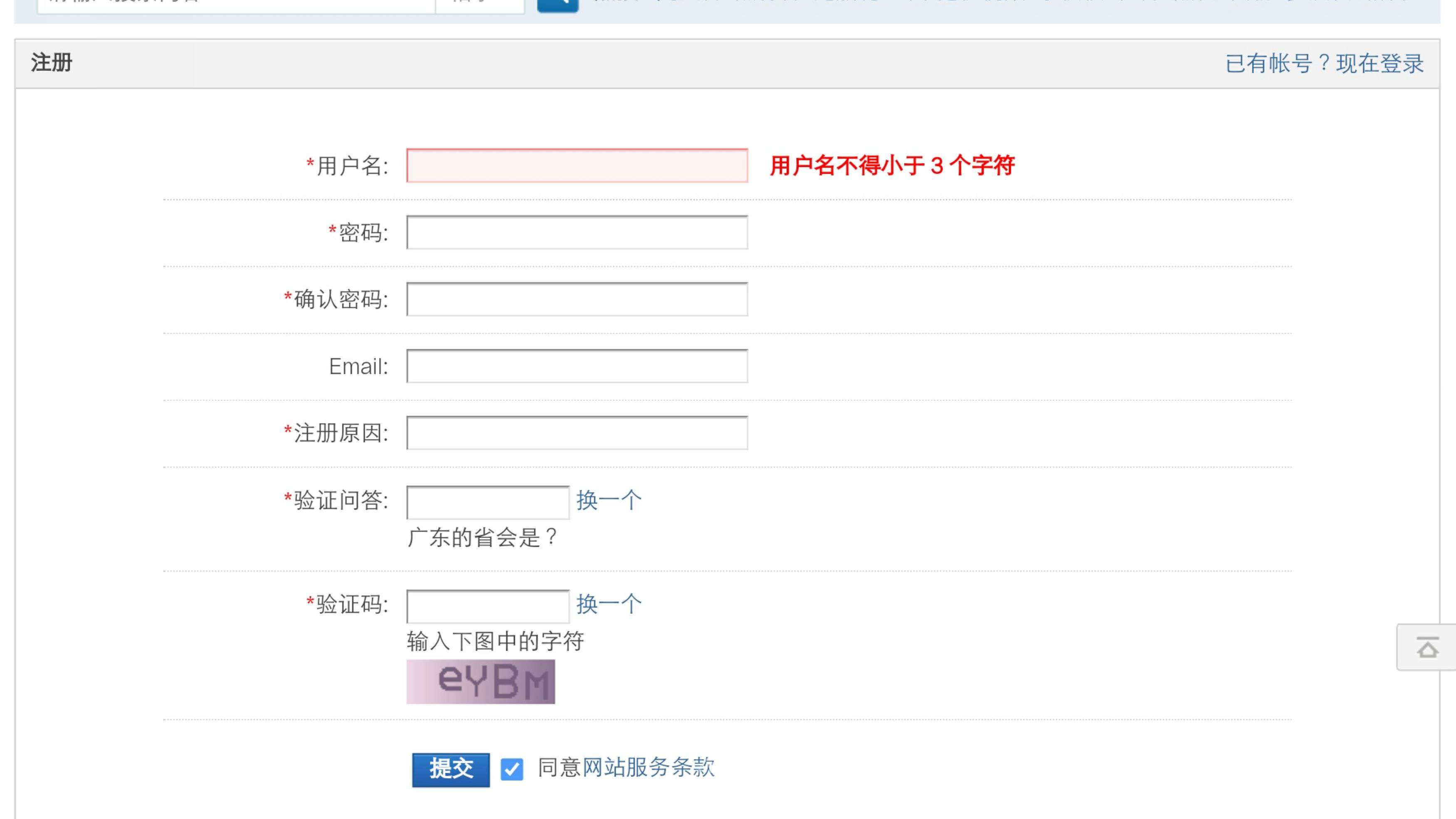Click the 验证问答 answer input box
This screenshot has width=1456, height=819.
coord(487,502)
